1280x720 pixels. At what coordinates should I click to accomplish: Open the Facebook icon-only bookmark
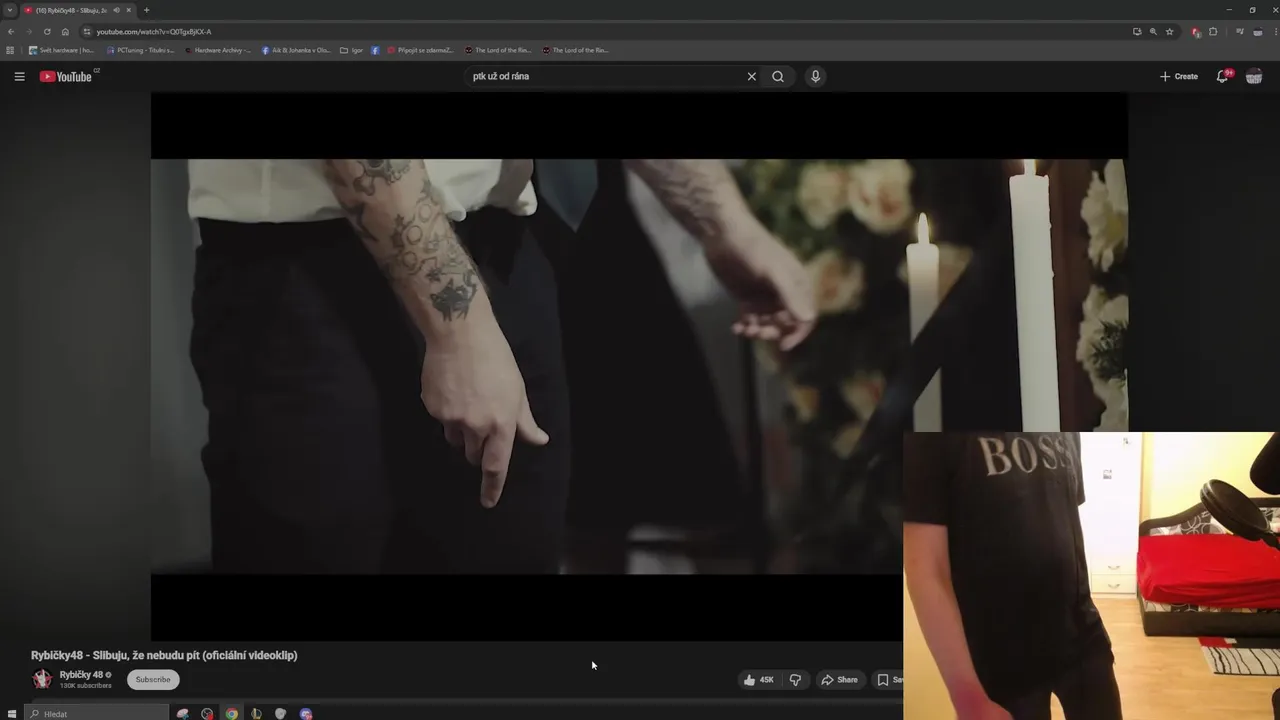pyautogui.click(x=375, y=50)
